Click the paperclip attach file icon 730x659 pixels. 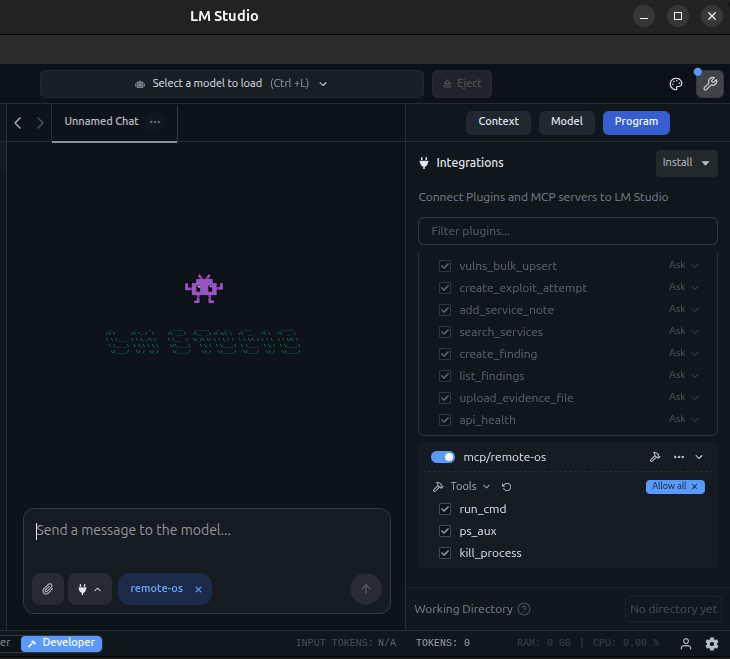pyautogui.click(x=47, y=589)
